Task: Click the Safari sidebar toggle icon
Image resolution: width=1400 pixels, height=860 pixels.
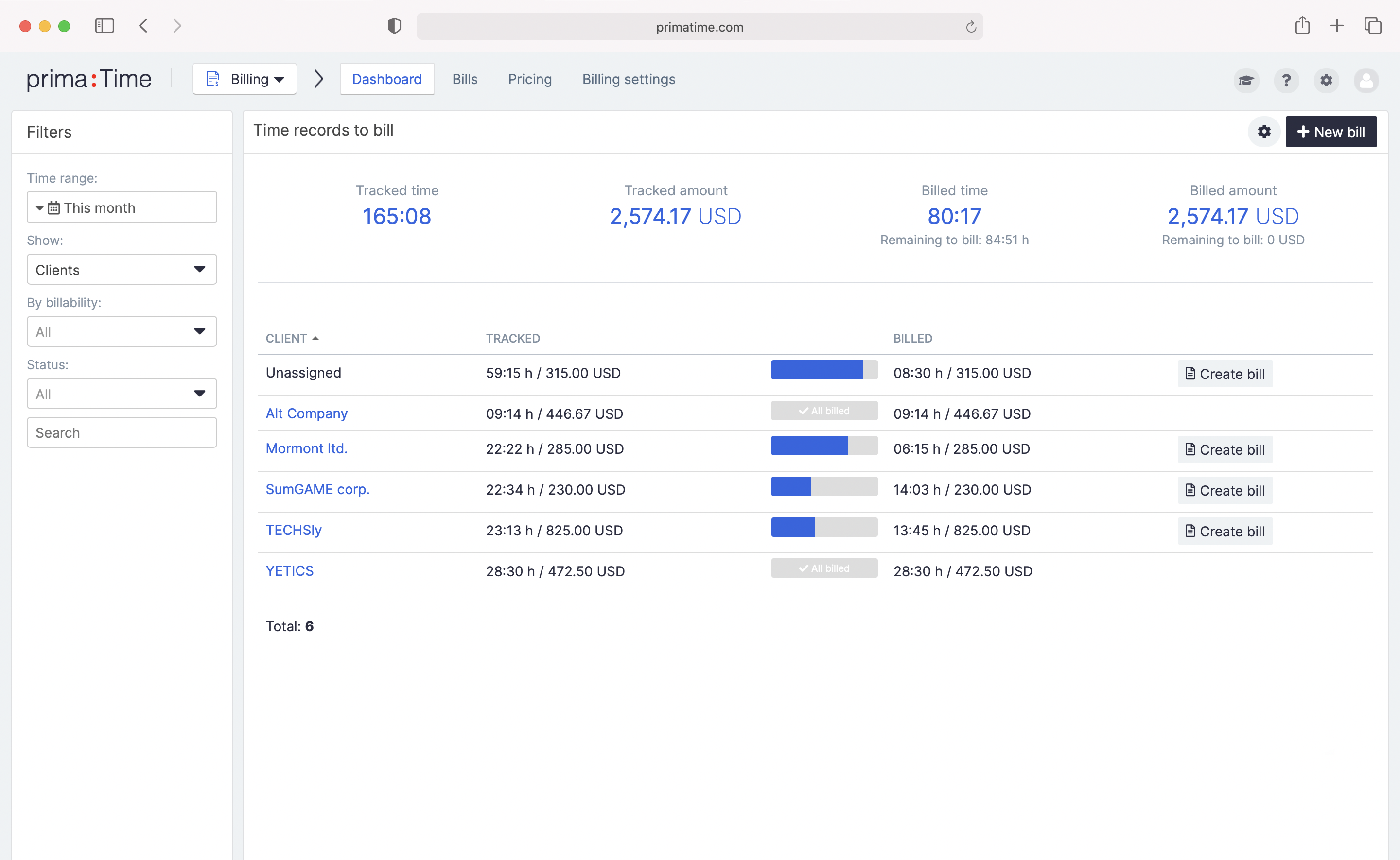Action: point(104,26)
